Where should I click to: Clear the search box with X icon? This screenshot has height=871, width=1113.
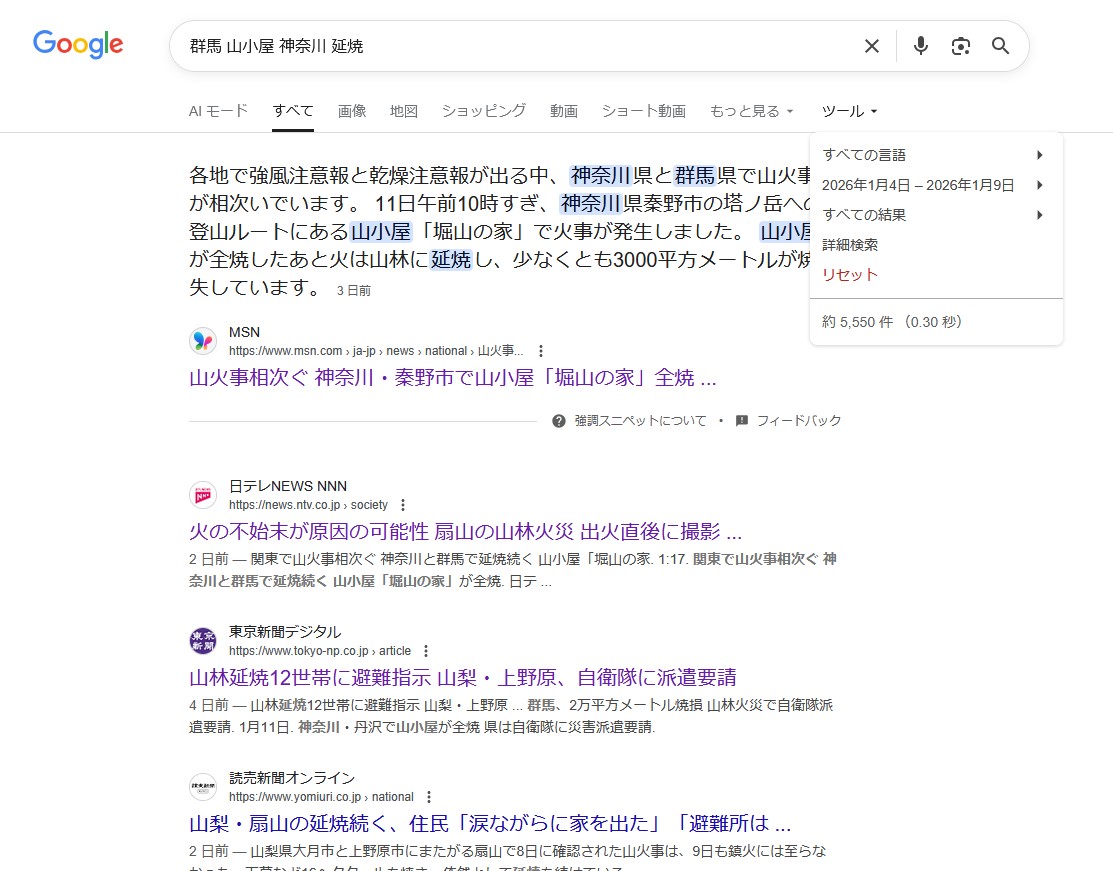click(x=871, y=46)
